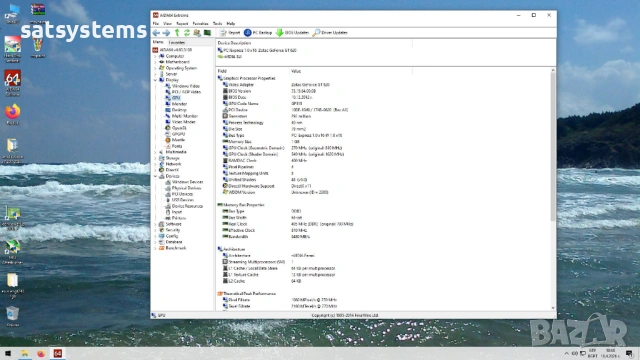
Task: Switch to the Menu tab in the sidebar
Action: [x=158, y=42]
